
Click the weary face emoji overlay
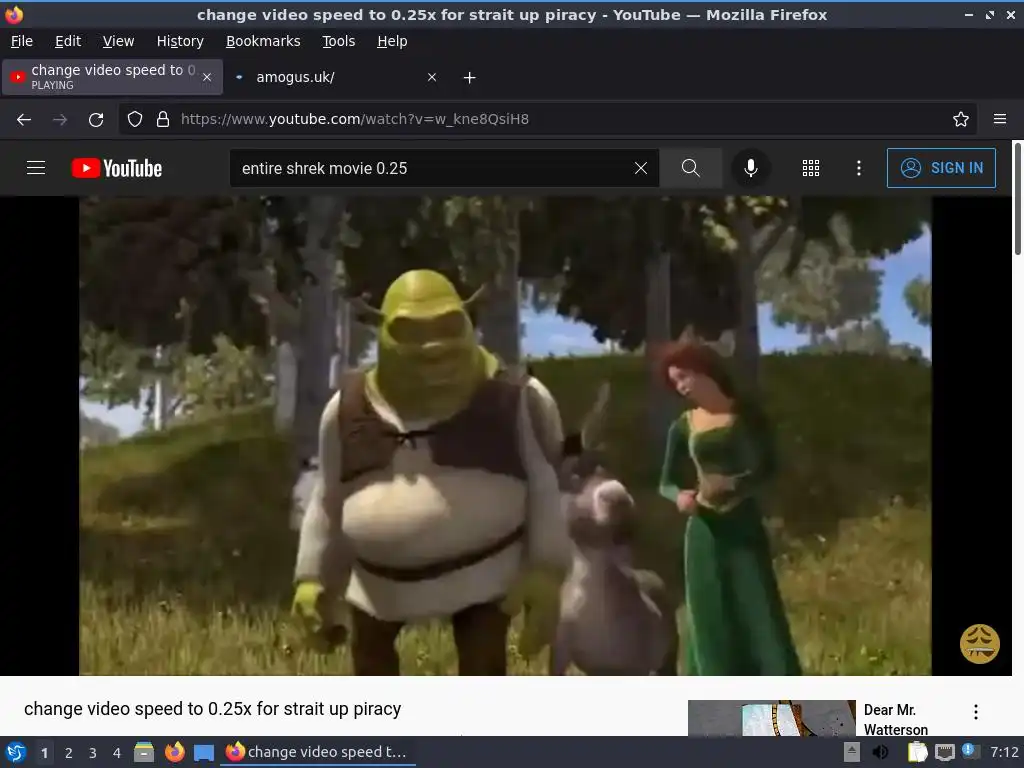[980, 644]
